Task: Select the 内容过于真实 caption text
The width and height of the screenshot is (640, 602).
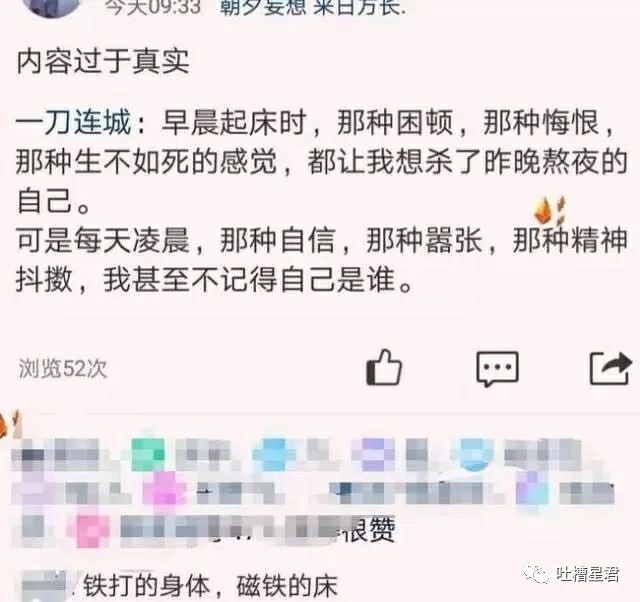Action: (103, 62)
